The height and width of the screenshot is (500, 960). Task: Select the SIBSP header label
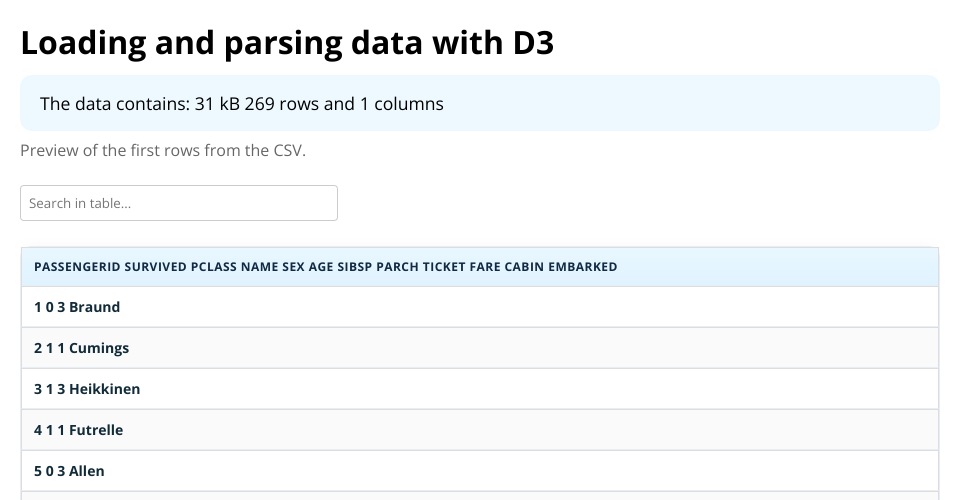coord(355,267)
